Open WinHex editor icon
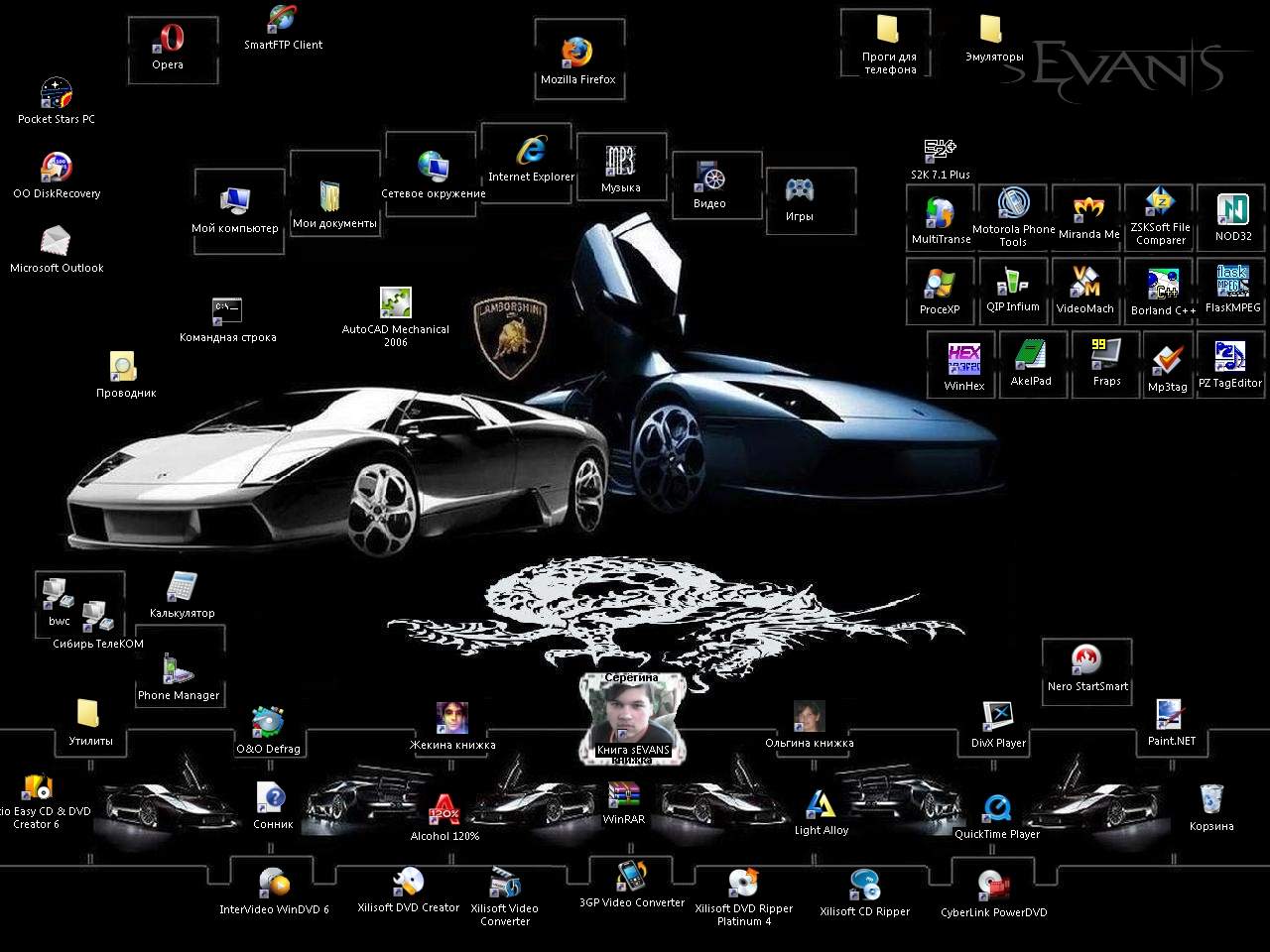Viewport: 1270px width, 952px height. 963,359
